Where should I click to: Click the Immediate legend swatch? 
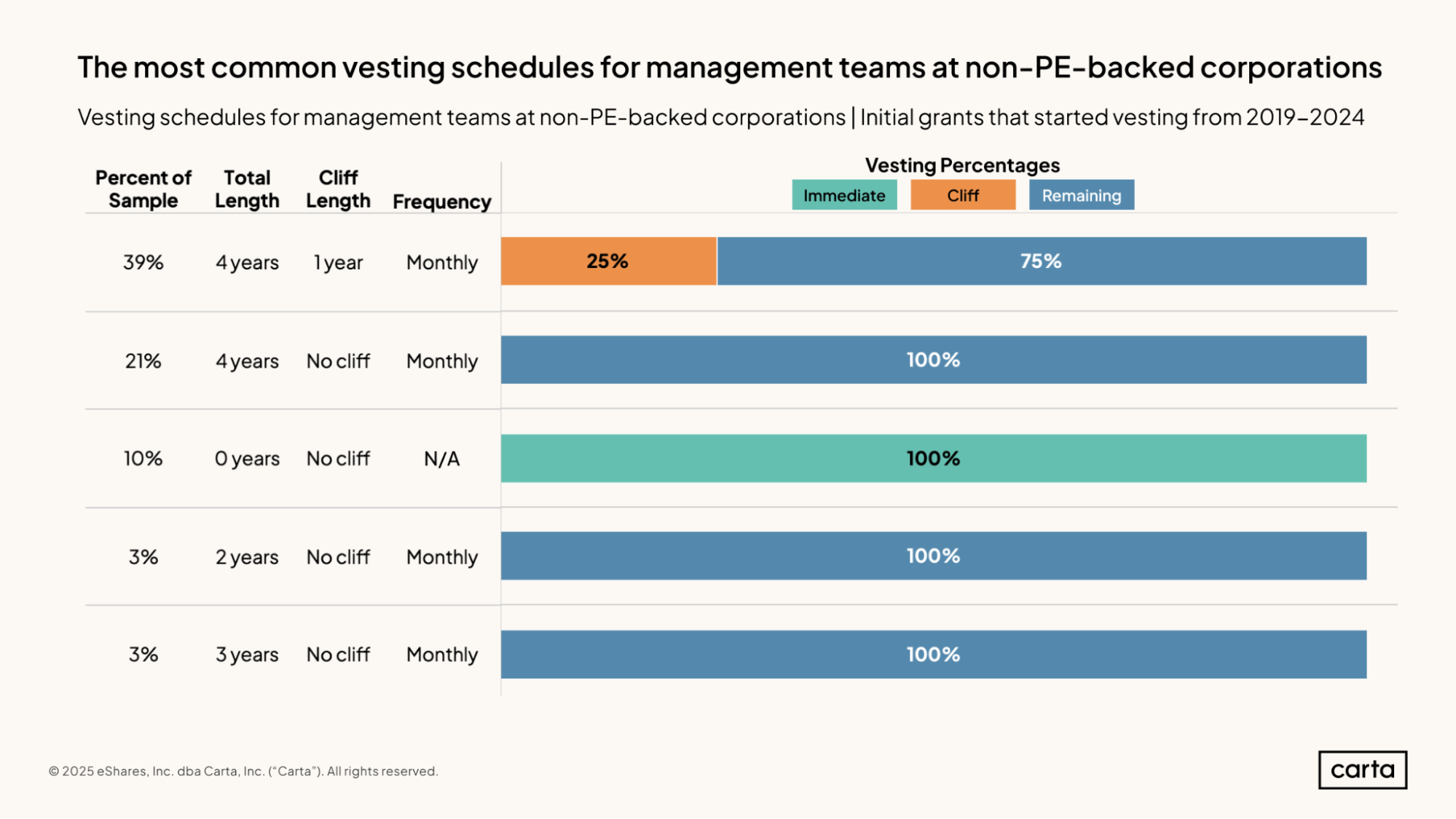(844, 195)
